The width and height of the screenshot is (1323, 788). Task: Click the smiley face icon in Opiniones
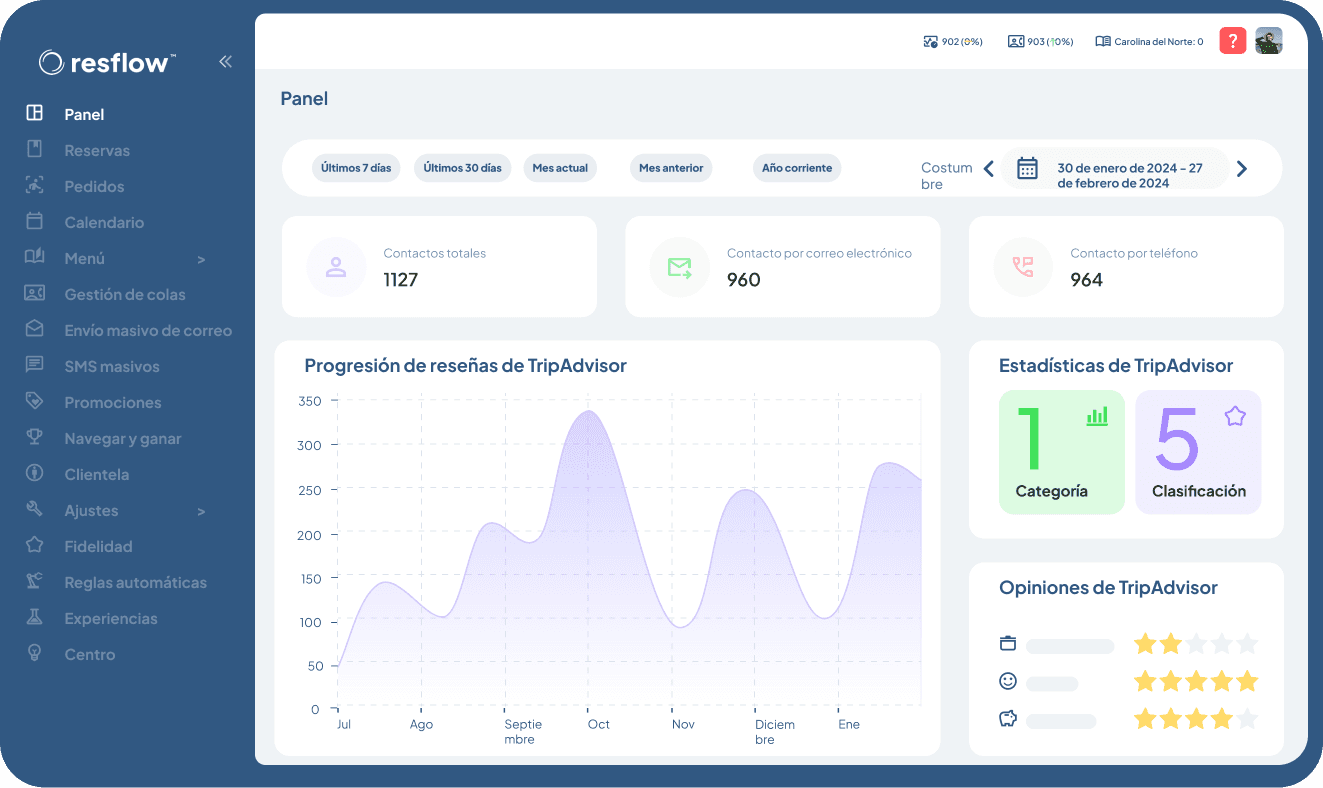[1008, 681]
